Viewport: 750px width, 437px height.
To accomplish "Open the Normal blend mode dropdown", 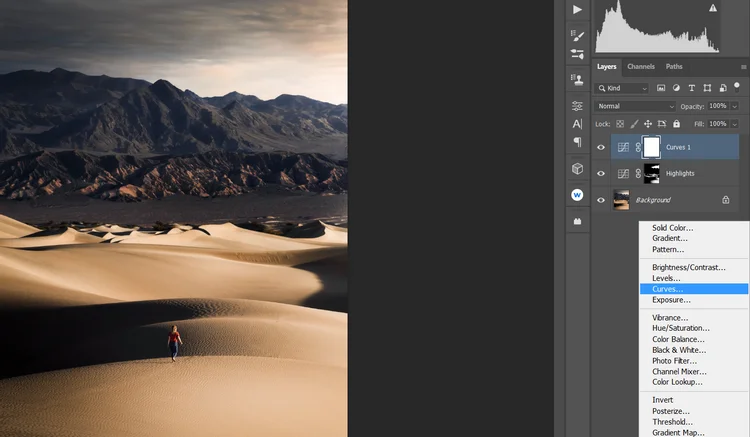I will click(x=635, y=106).
